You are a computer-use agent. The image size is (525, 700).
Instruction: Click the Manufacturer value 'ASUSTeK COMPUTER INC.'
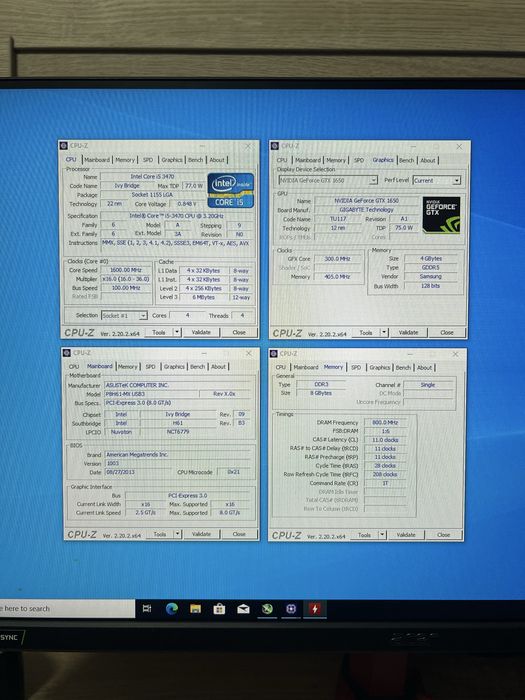click(x=177, y=385)
